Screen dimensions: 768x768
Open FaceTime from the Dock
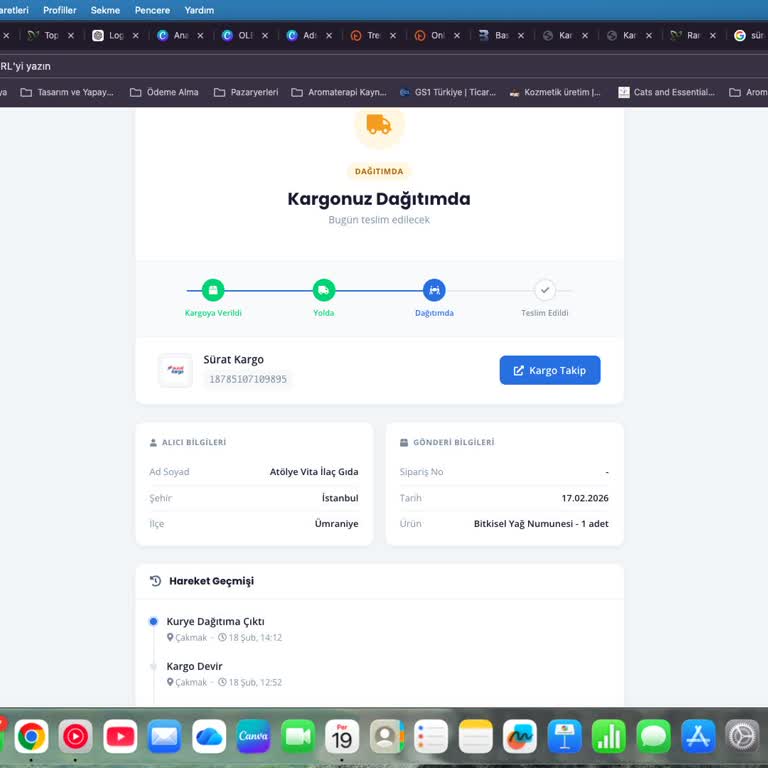pos(298,736)
